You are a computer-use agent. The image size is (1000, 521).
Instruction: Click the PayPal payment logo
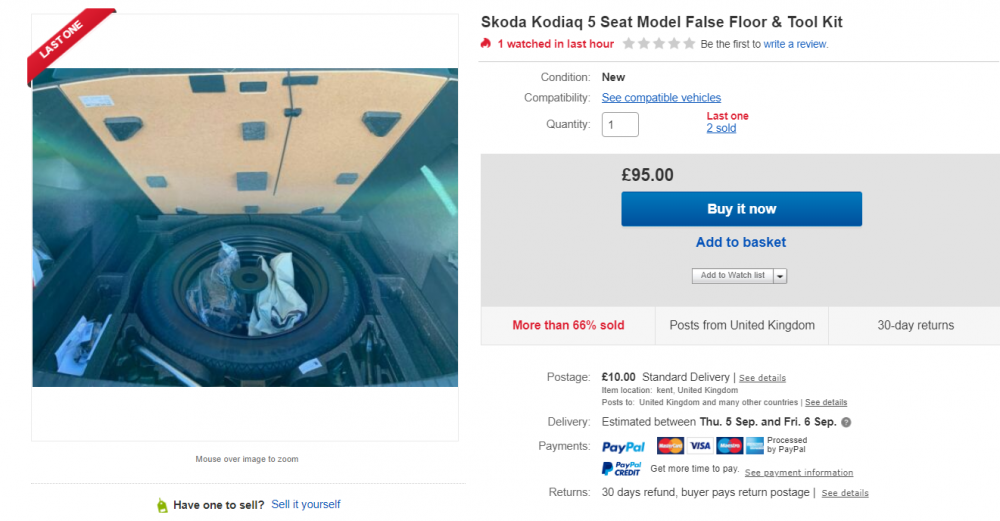623,447
